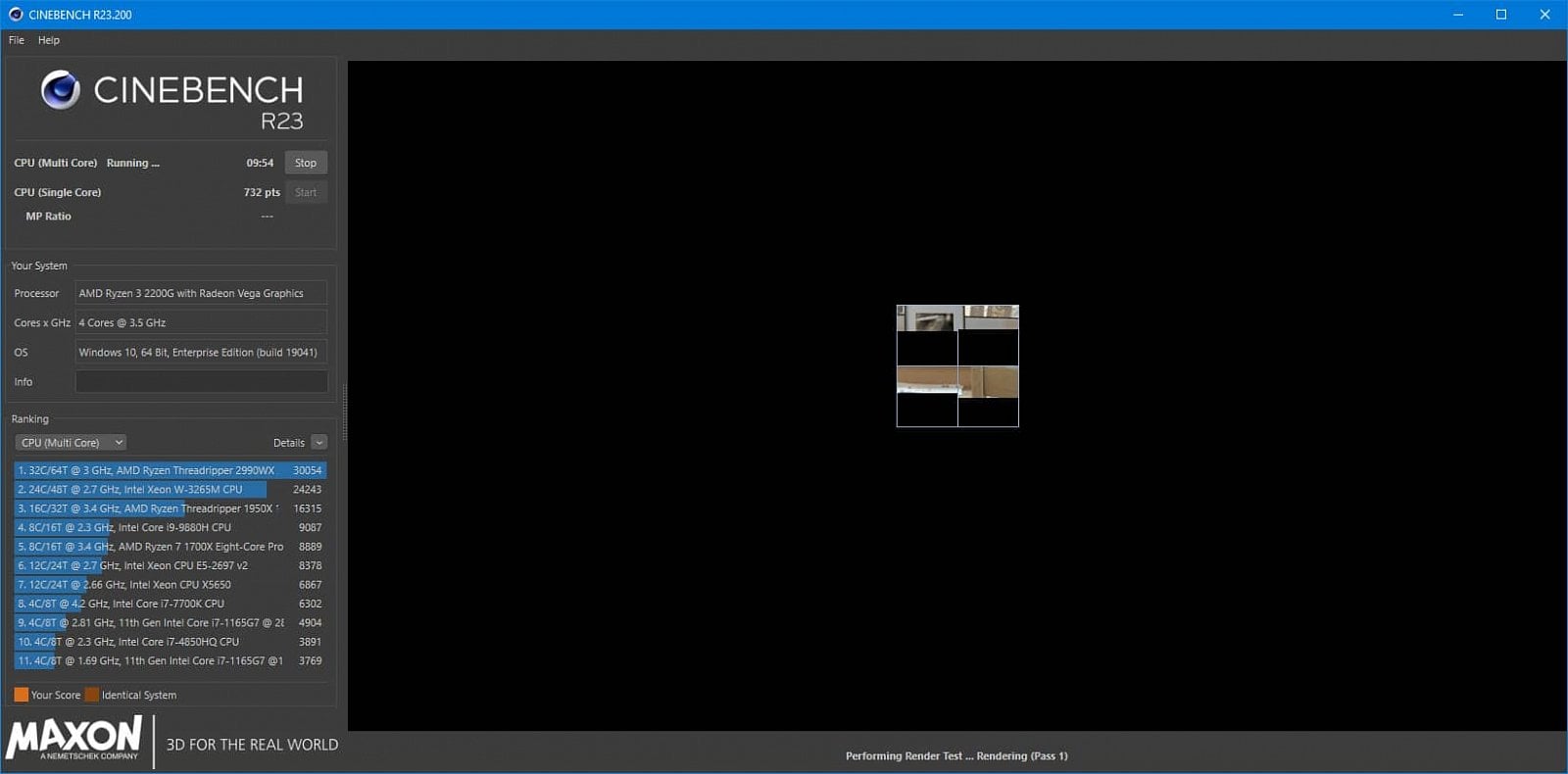Open the Help menu

pos(49,40)
